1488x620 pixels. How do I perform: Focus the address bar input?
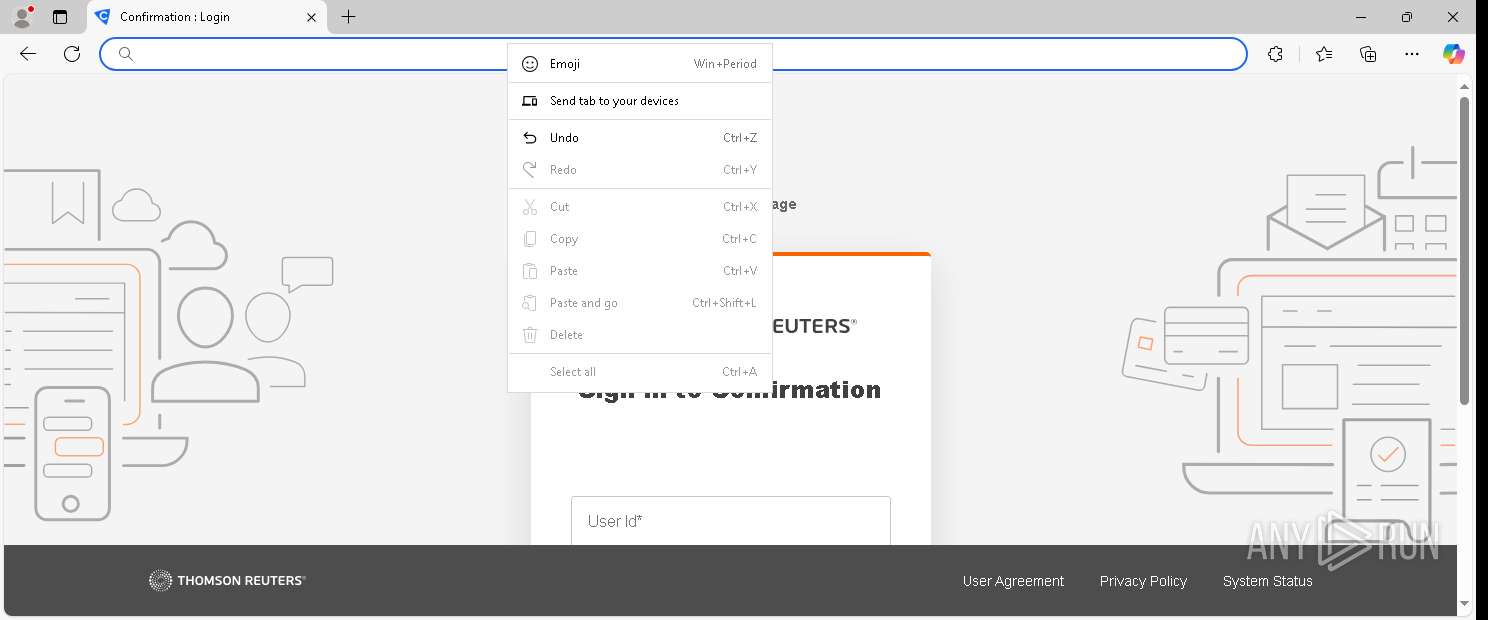(673, 54)
